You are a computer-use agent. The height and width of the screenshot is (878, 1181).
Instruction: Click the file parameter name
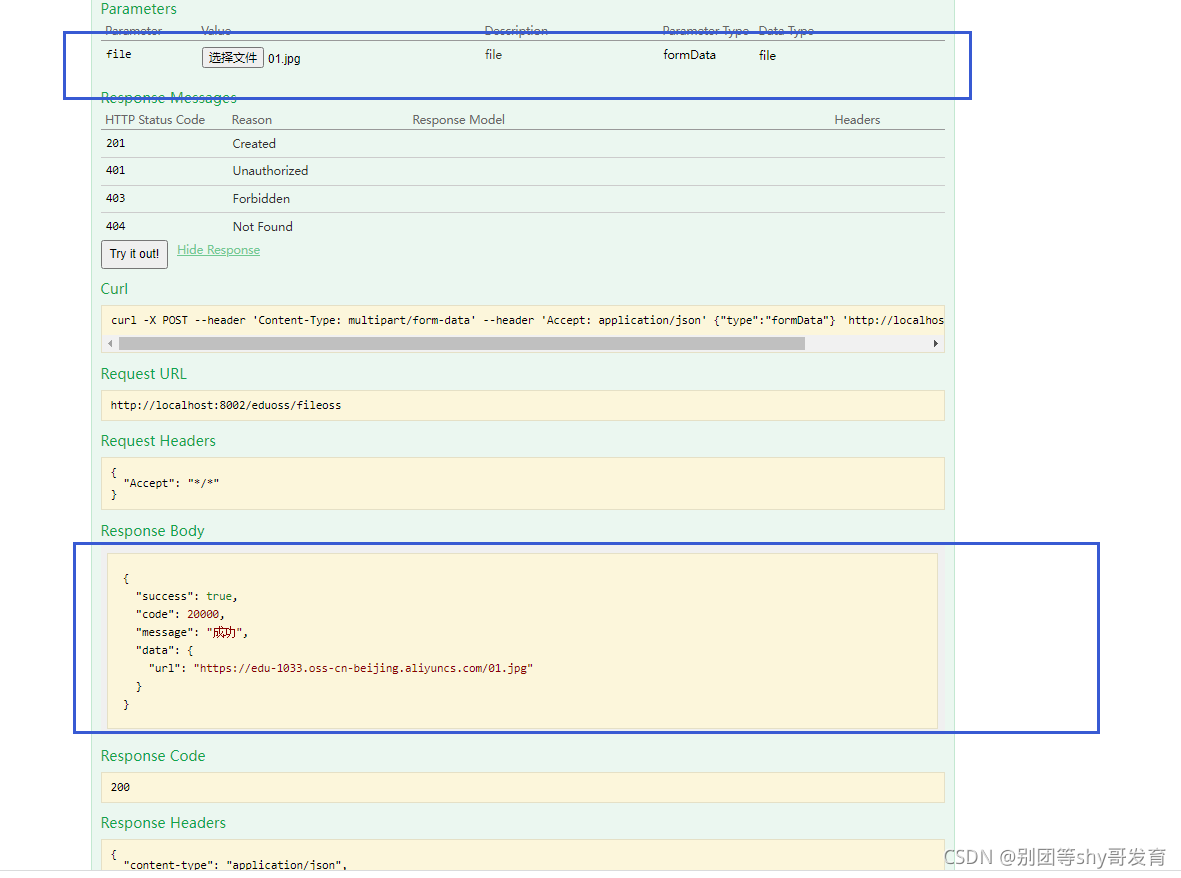119,54
